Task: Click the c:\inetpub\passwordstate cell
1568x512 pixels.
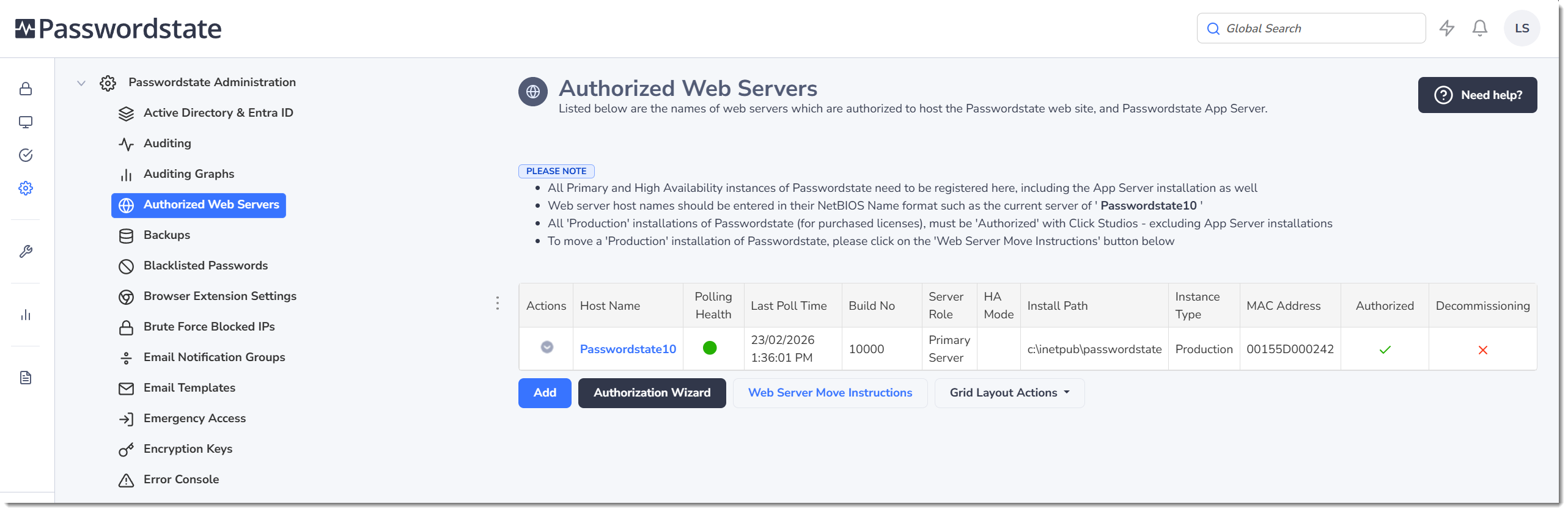Action: tap(1094, 349)
